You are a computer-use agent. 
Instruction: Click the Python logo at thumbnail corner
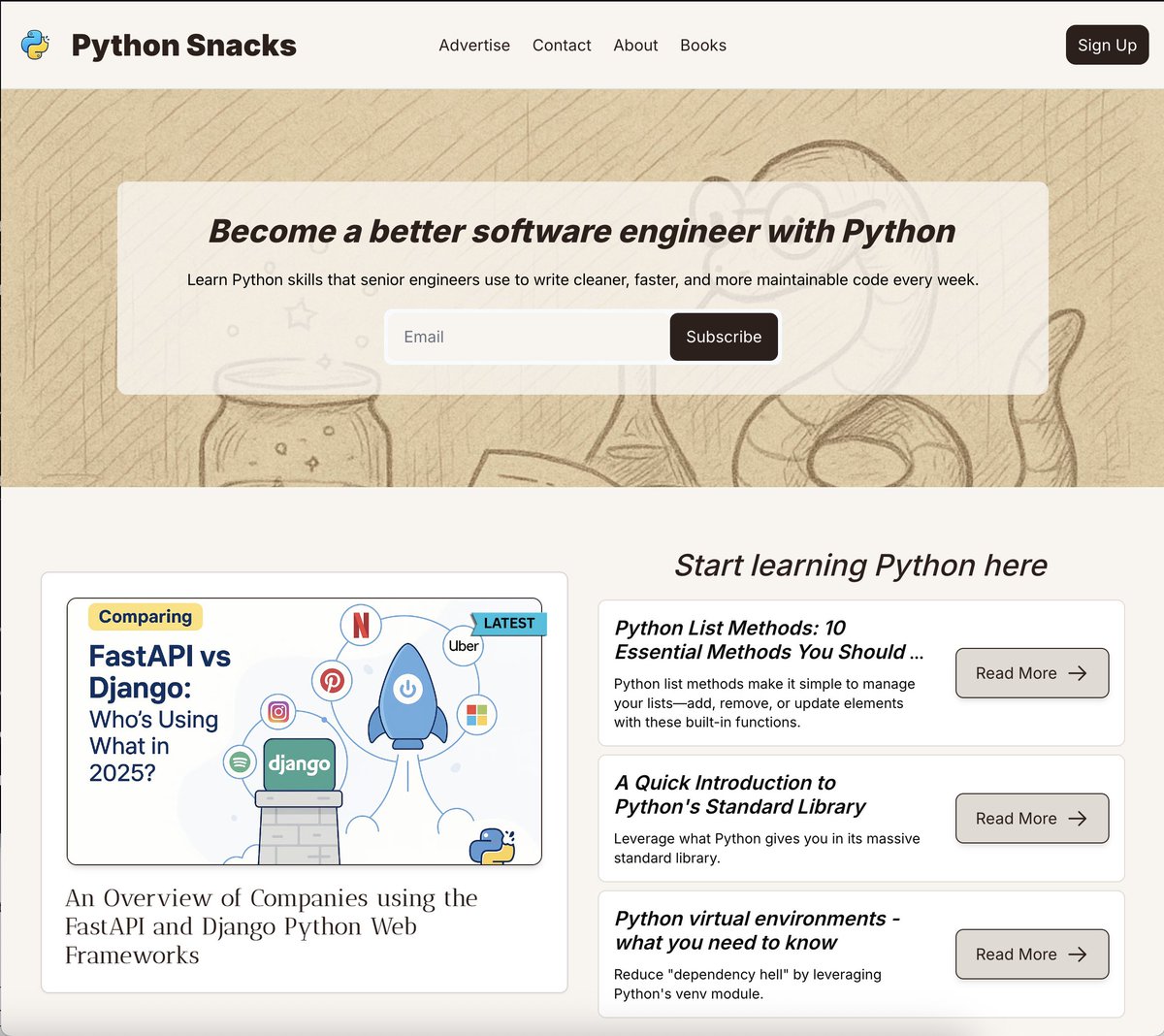coord(493,846)
